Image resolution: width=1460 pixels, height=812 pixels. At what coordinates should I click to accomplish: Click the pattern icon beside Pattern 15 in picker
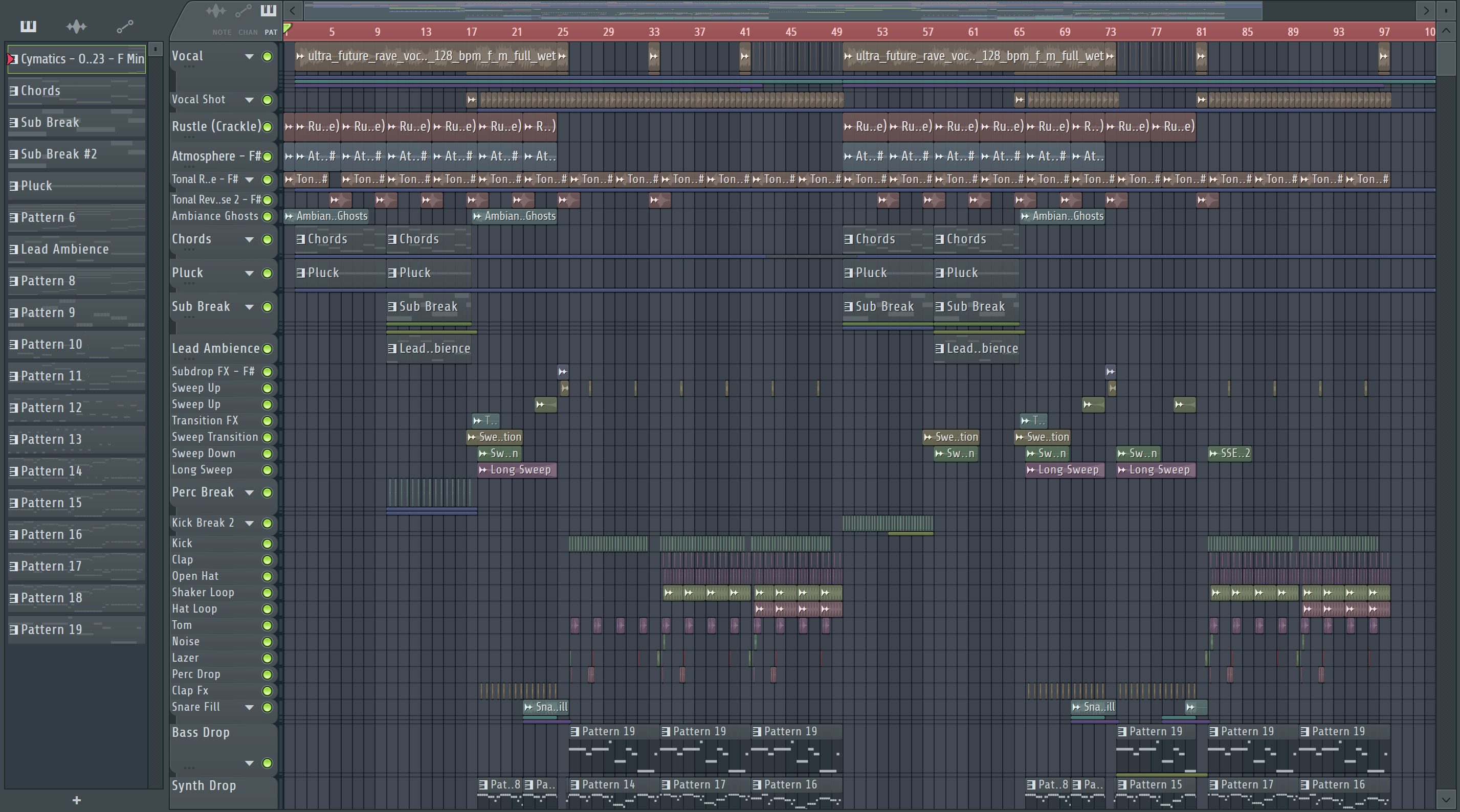(14, 503)
